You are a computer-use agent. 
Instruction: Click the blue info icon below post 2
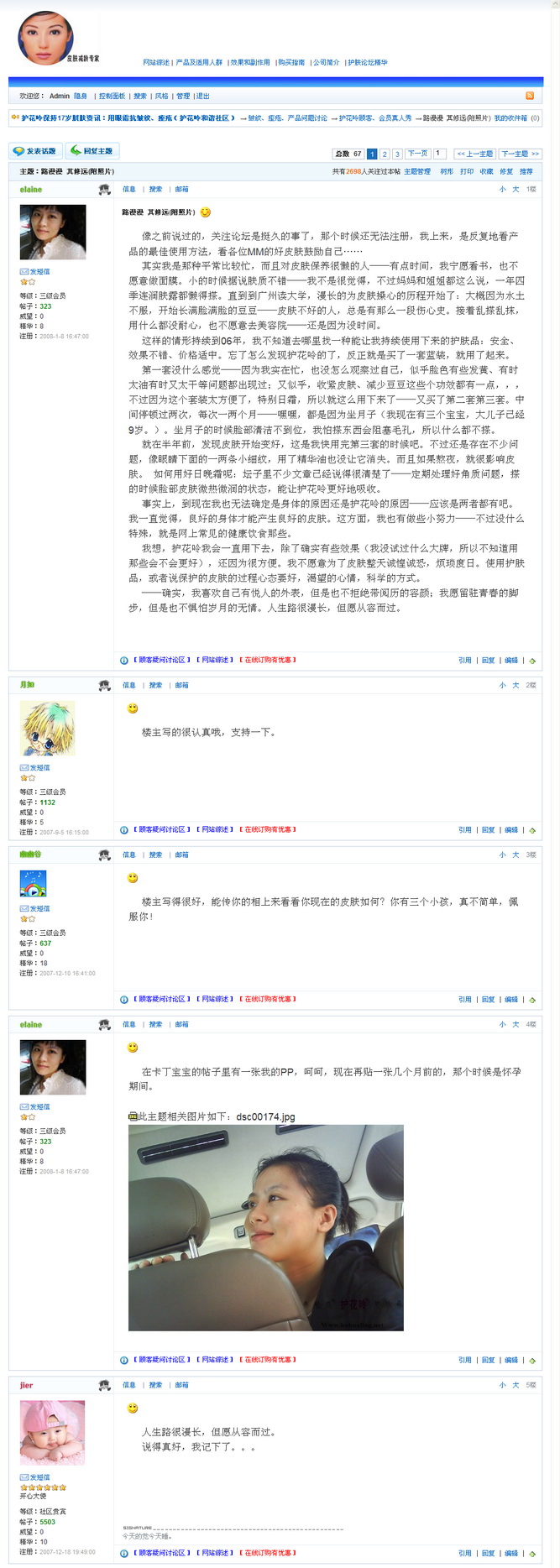(x=124, y=830)
